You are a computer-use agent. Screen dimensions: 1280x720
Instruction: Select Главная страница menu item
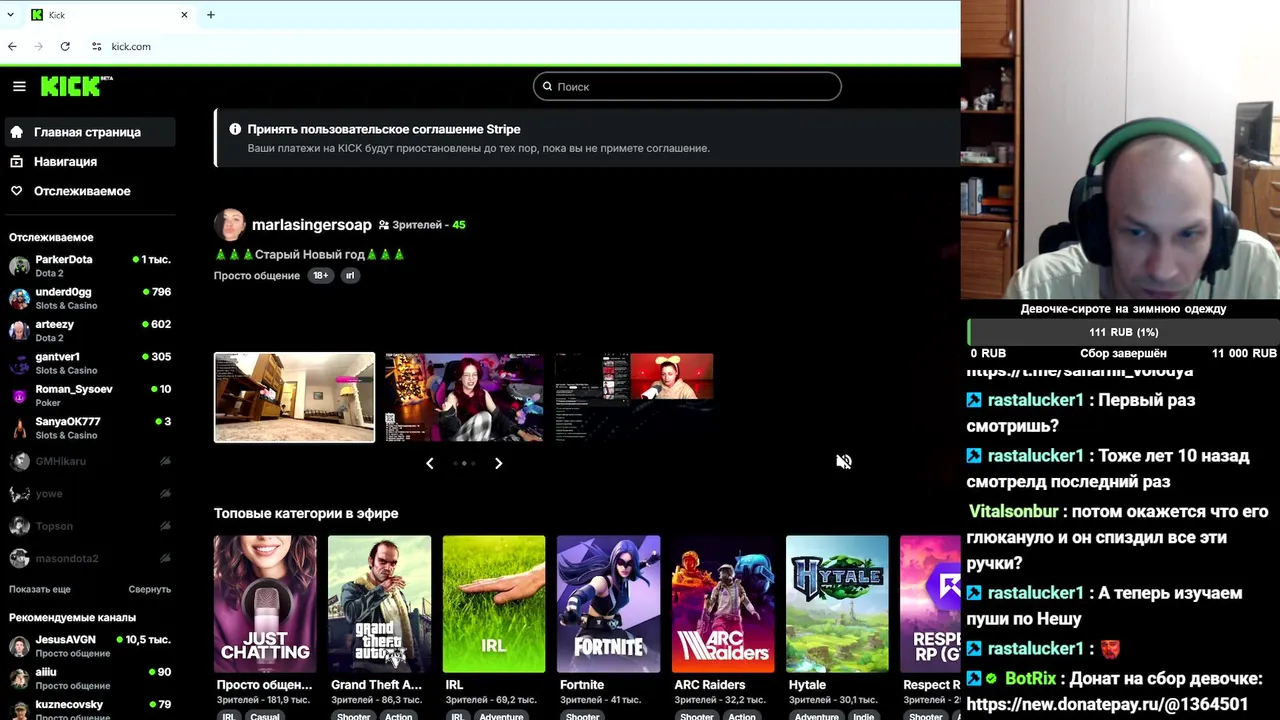pyautogui.click(x=90, y=132)
